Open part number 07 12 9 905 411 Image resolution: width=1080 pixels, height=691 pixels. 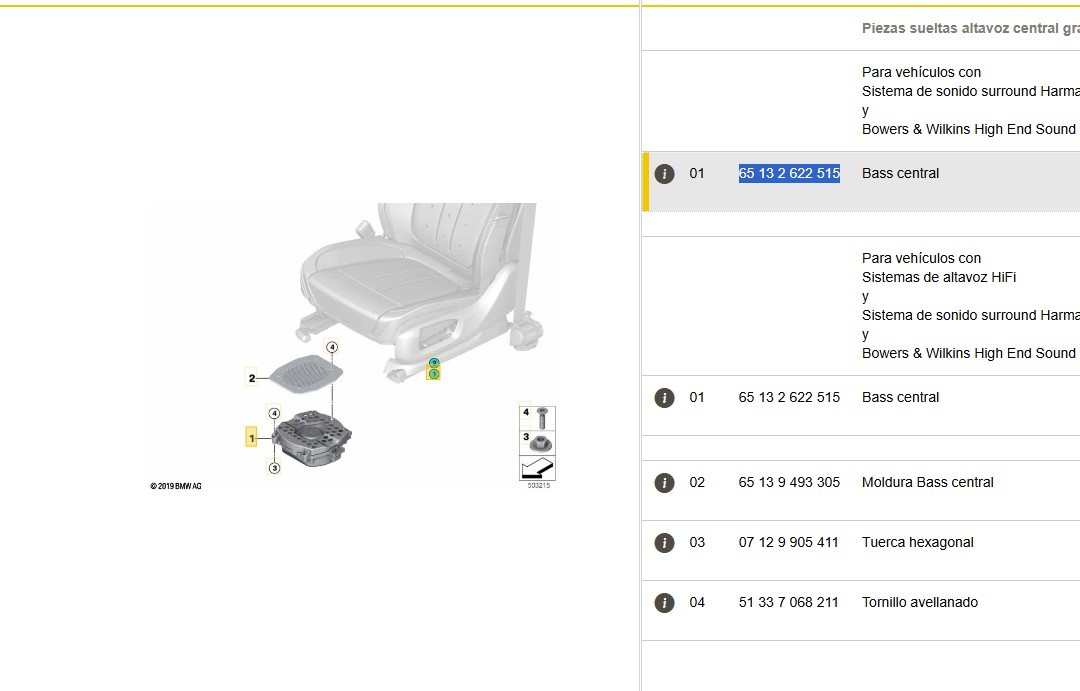click(789, 543)
